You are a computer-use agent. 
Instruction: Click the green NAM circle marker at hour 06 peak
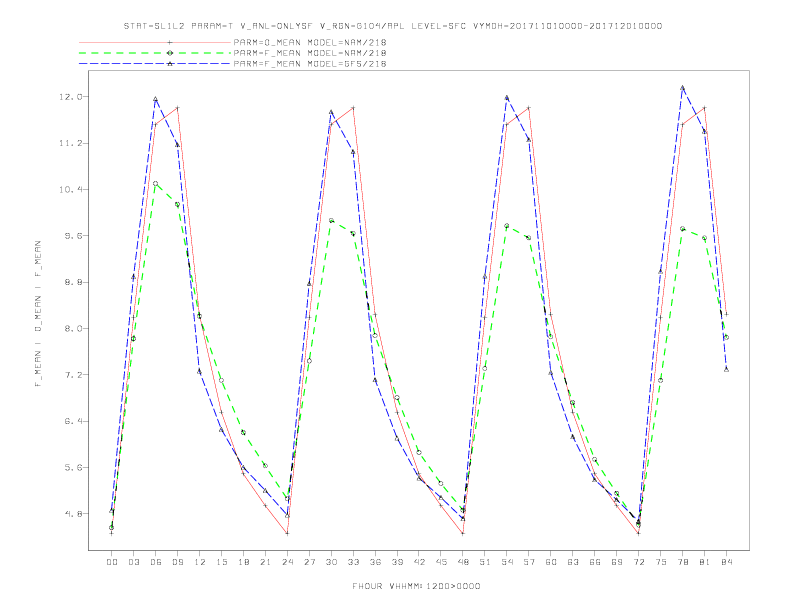156,184
